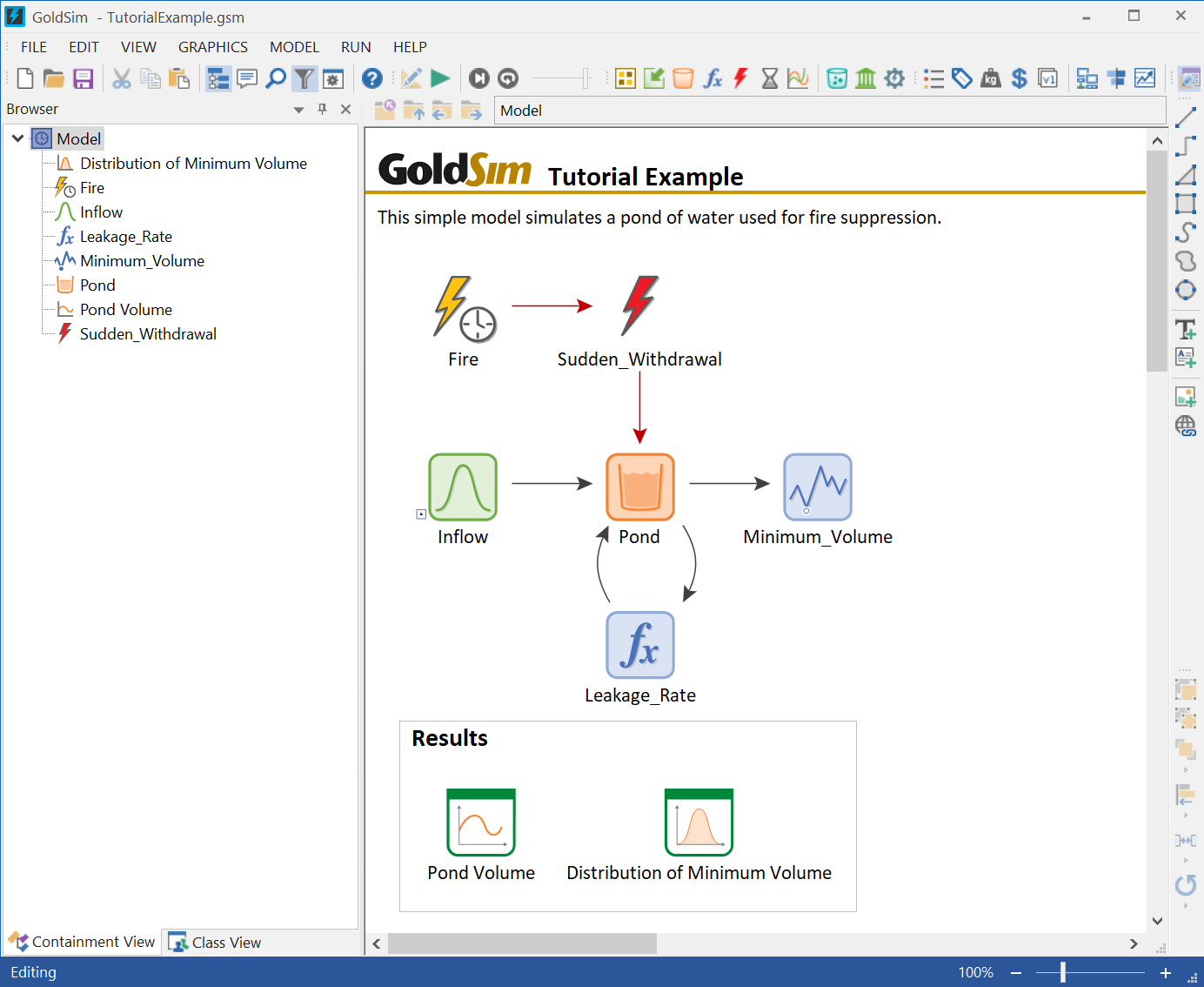Open the RUN menu
This screenshot has width=1204, height=987.
pyautogui.click(x=356, y=47)
